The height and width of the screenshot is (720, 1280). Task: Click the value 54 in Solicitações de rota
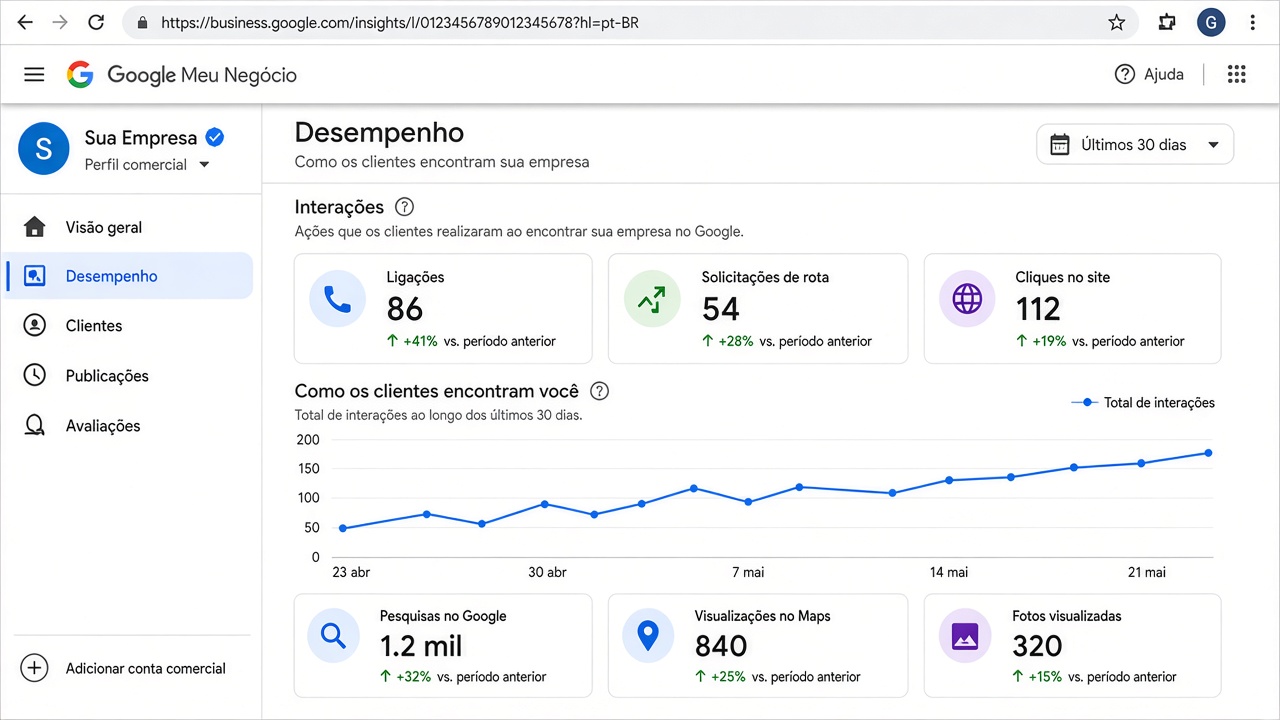[x=720, y=310]
